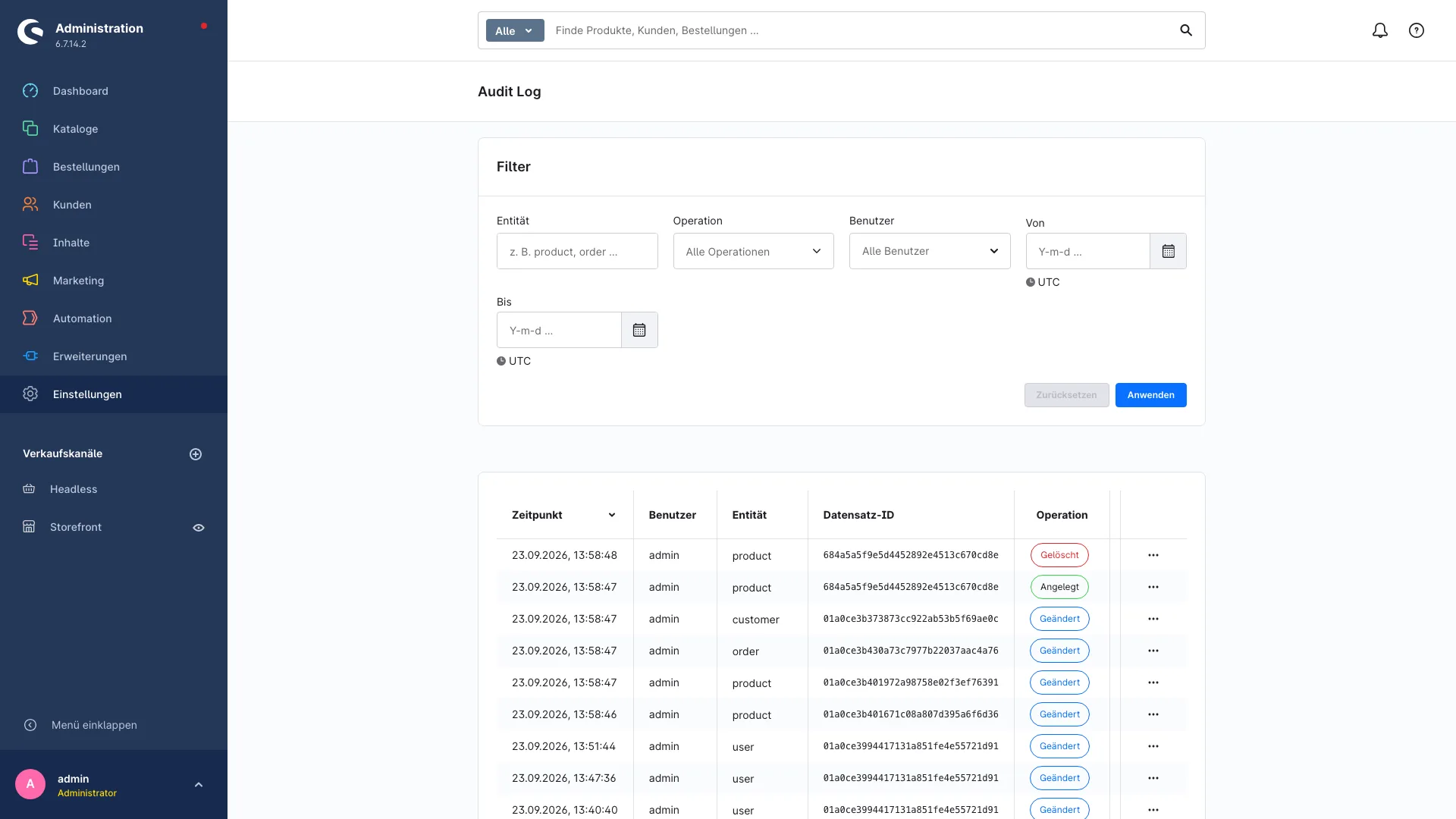The height and width of the screenshot is (819, 1456).
Task: Click the Operation column header
Action: 1062,515
